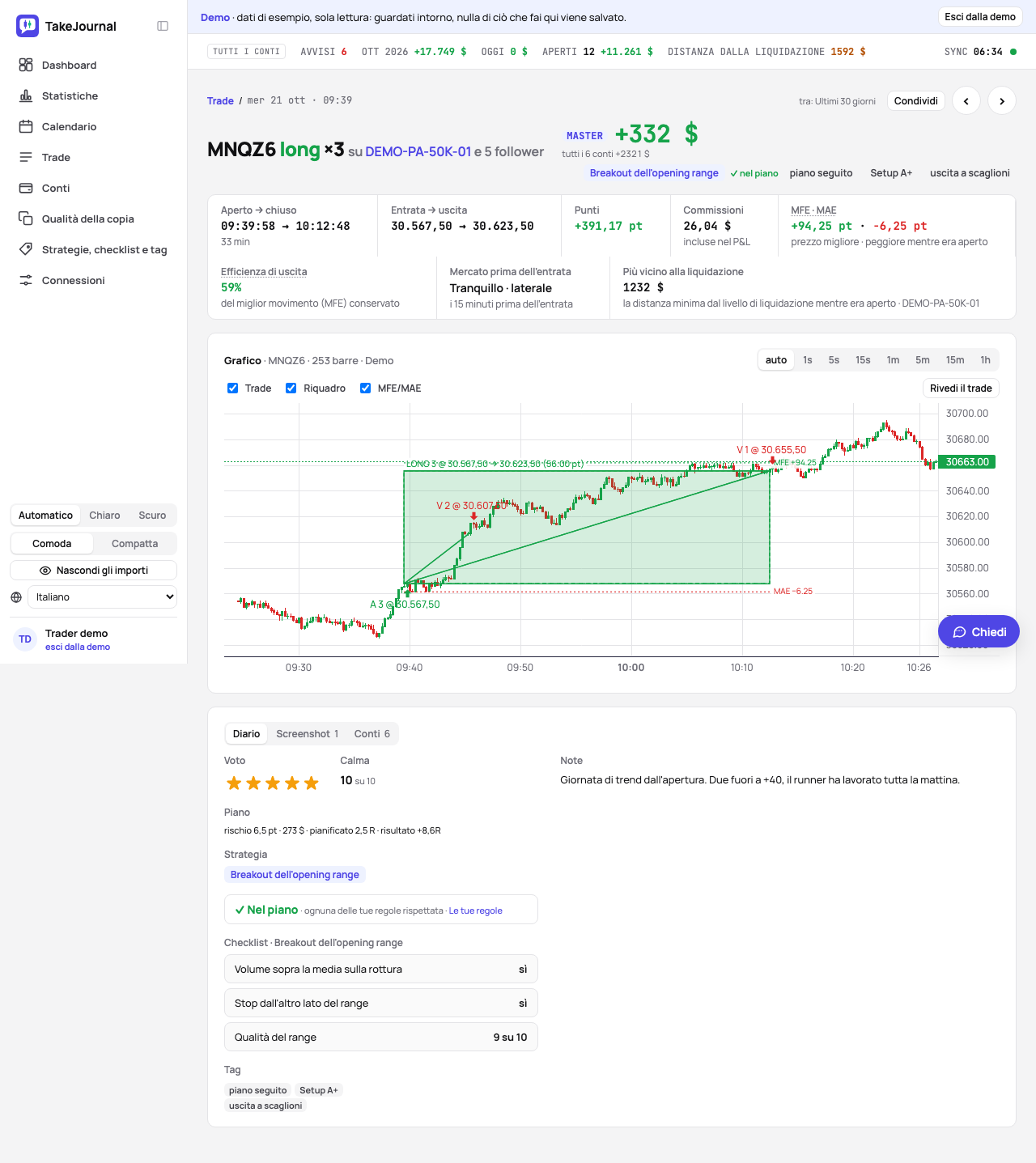Click the first rating star
Screen dimensions: 1036x1163
pos(234,783)
